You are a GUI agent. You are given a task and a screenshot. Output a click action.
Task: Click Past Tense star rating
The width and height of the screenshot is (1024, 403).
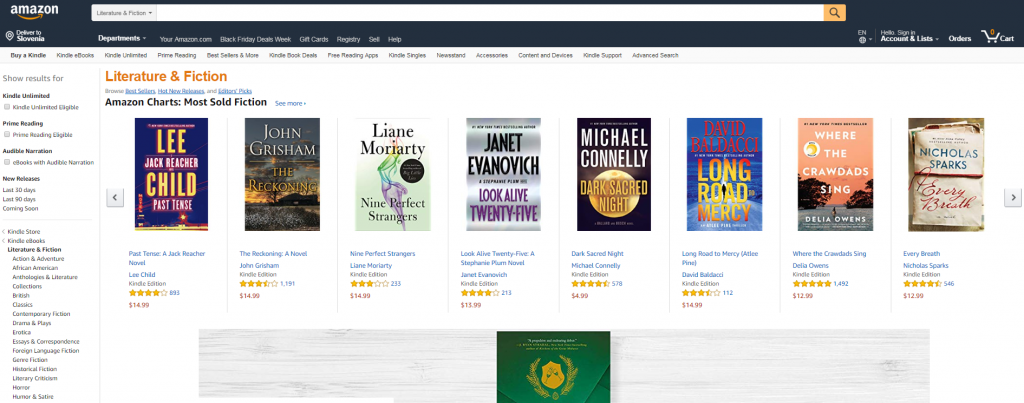[x=148, y=293]
